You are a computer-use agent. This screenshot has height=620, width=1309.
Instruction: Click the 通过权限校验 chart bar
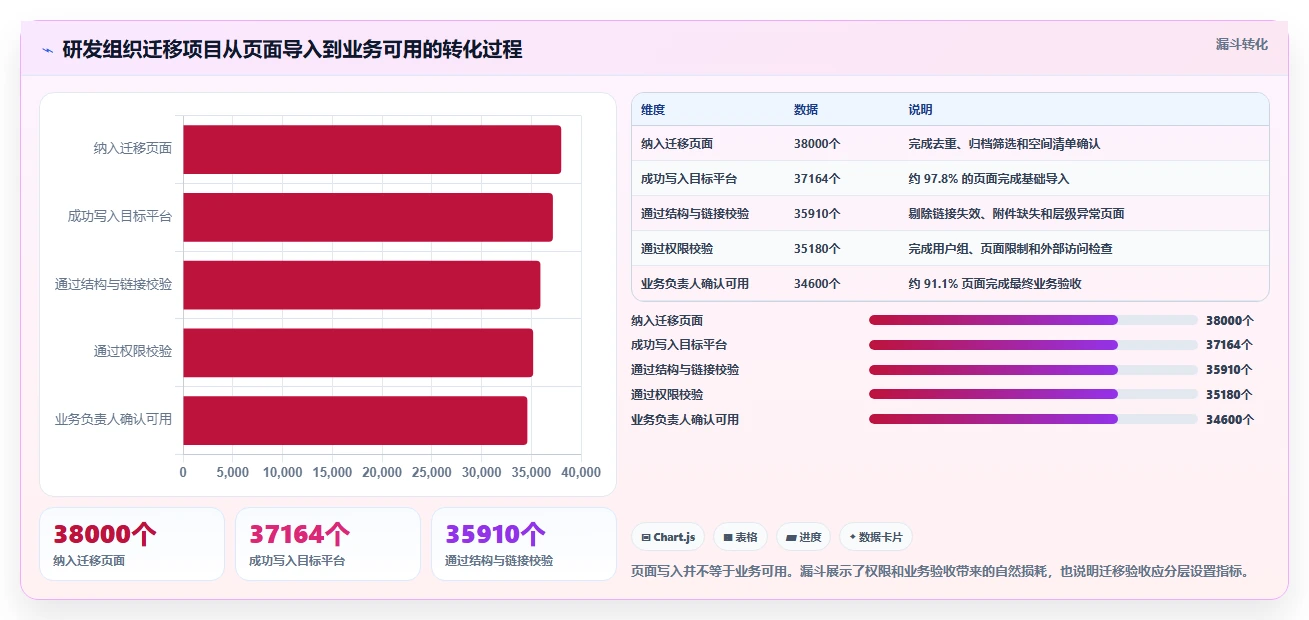coord(358,352)
